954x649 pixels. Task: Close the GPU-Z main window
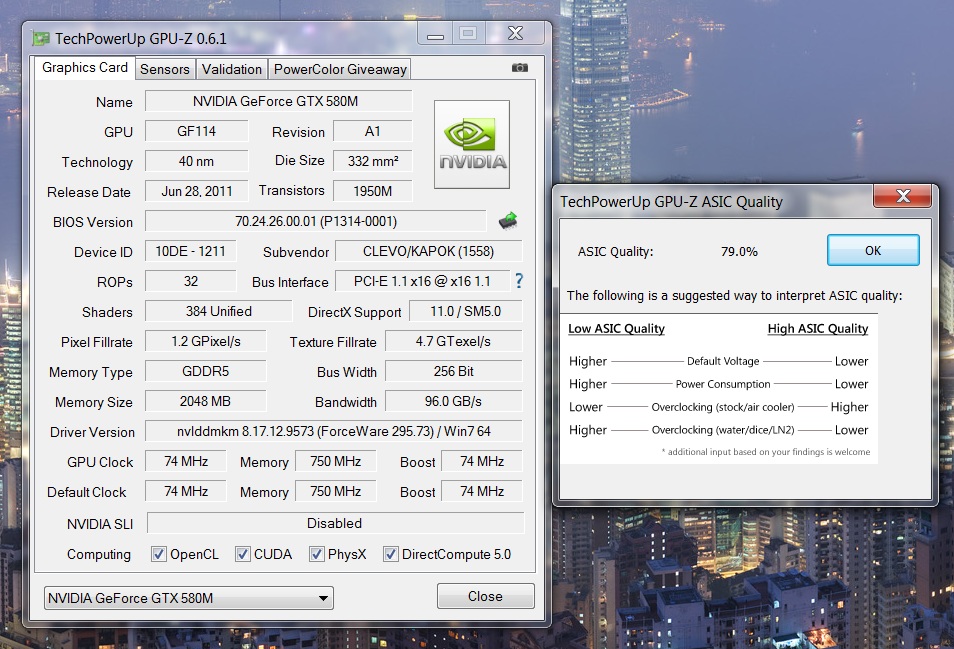515,33
